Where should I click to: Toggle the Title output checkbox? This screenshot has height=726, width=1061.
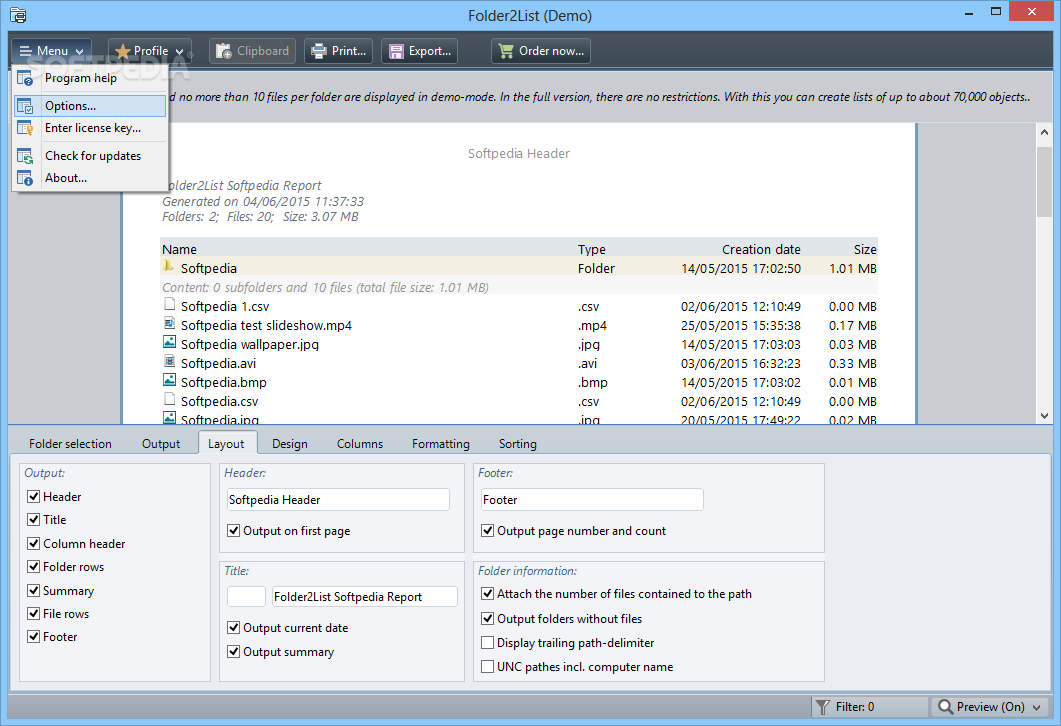(x=33, y=520)
